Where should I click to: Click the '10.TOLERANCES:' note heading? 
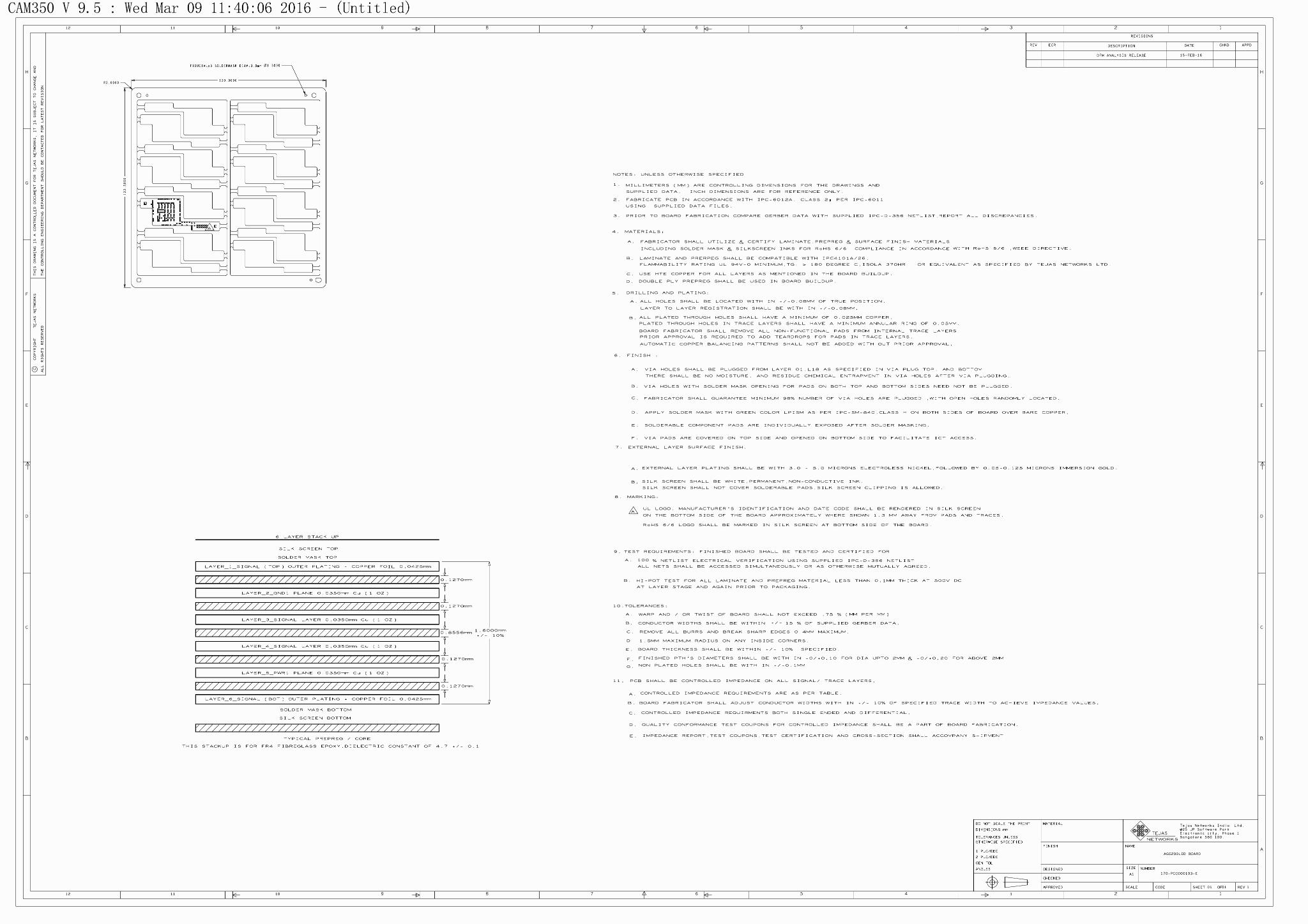[x=640, y=605]
